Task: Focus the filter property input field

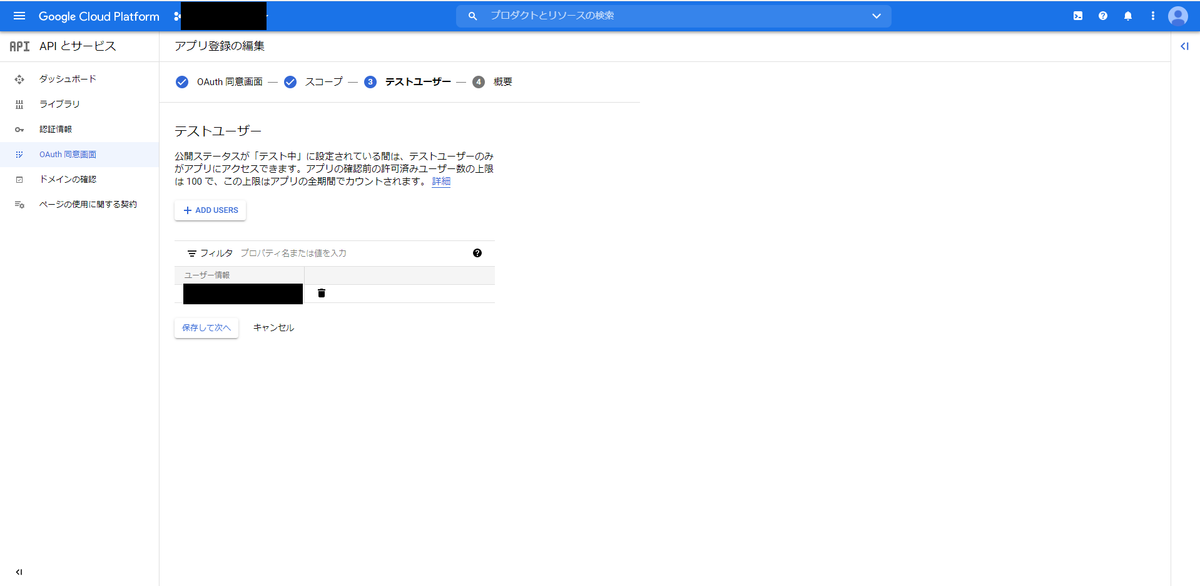Action: coord(352,254)
